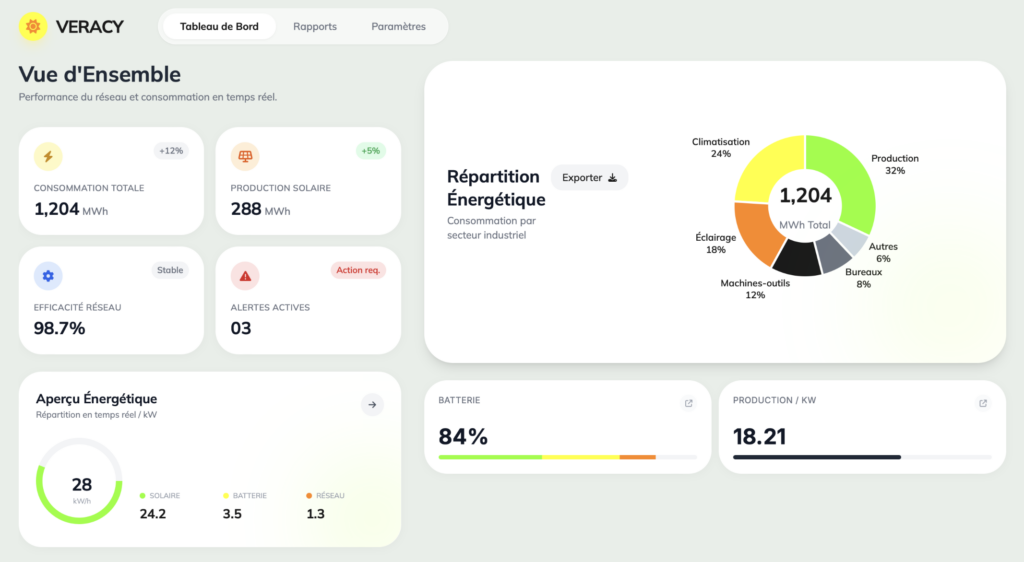Screen dimensions: 1024x562
Task: Select the +12% consumption badge
Action: (x=171, y=151)
